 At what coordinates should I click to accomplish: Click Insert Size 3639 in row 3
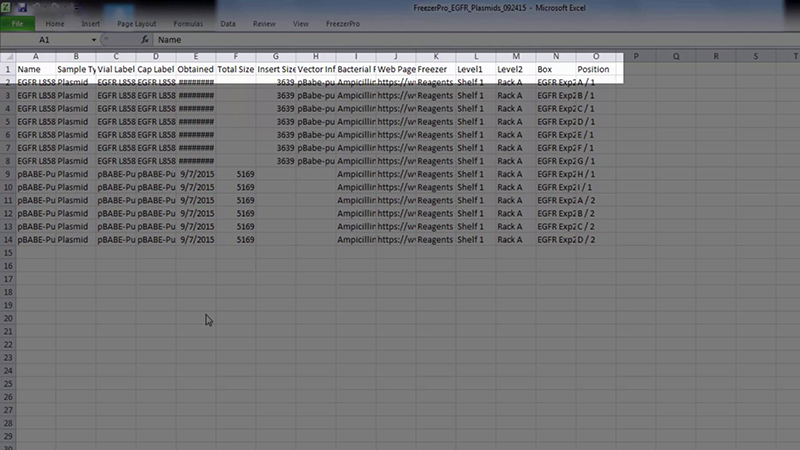coord(276,95)
